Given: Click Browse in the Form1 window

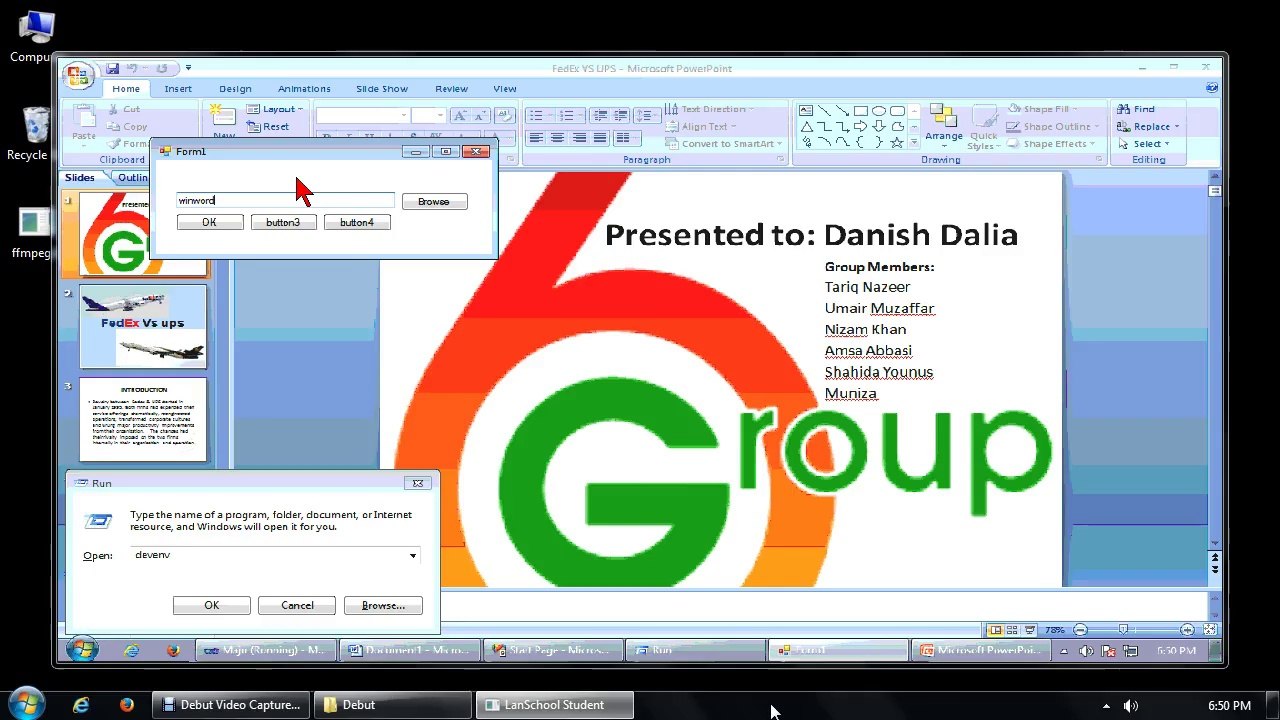Looking at the screenshot, I should coord(434,202).
